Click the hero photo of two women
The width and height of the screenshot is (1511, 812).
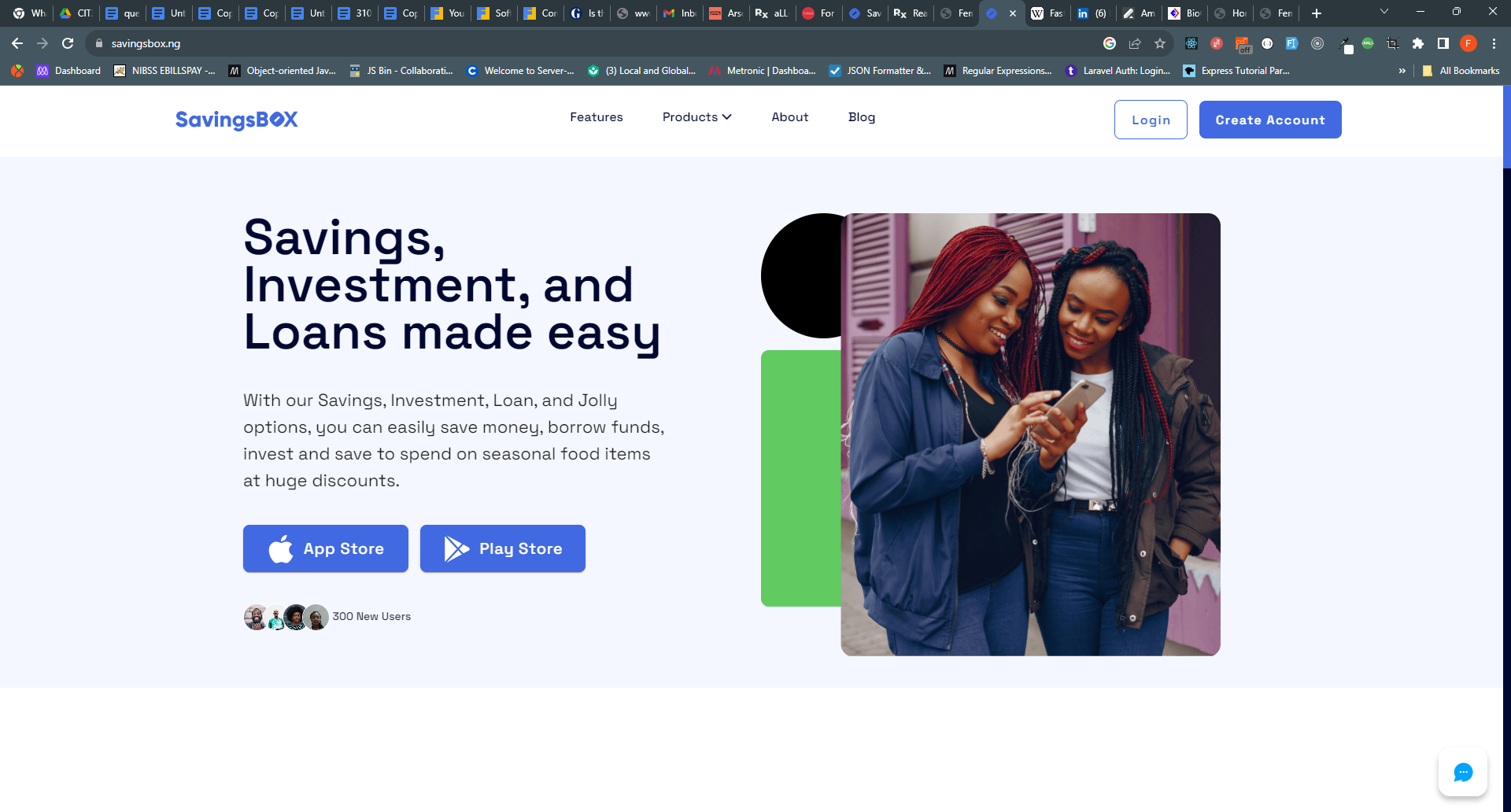(1030, 434)
